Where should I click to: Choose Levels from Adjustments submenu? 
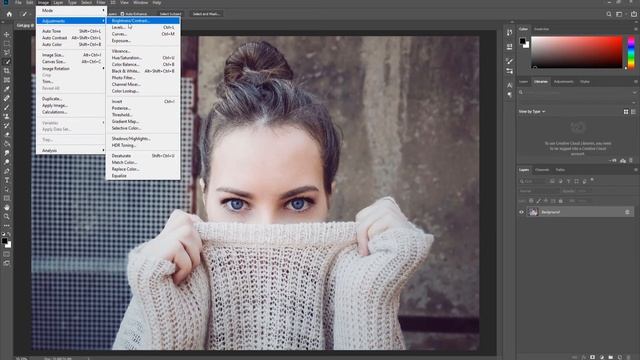click(x=143, y=27)
